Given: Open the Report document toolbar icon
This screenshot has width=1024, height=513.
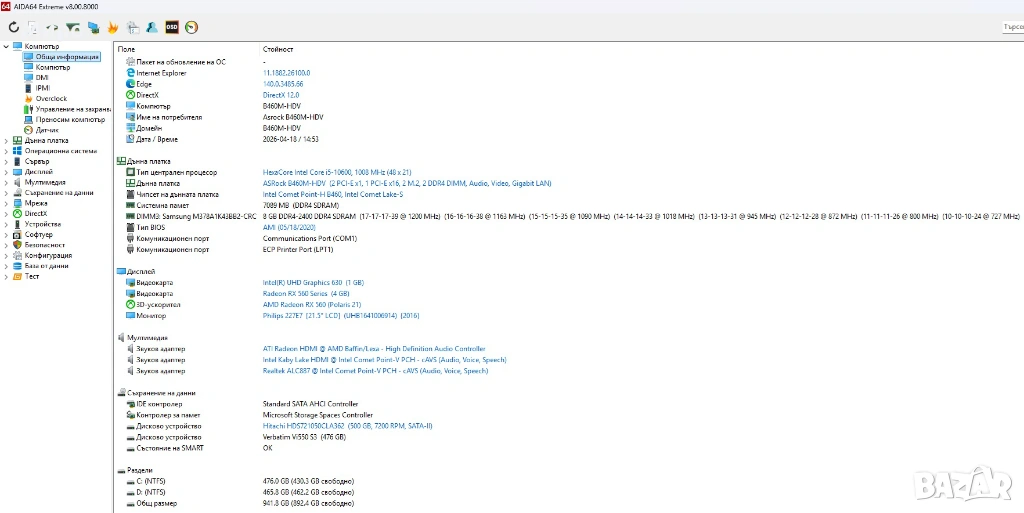Looking at the screenshot, I should point(33,27).
